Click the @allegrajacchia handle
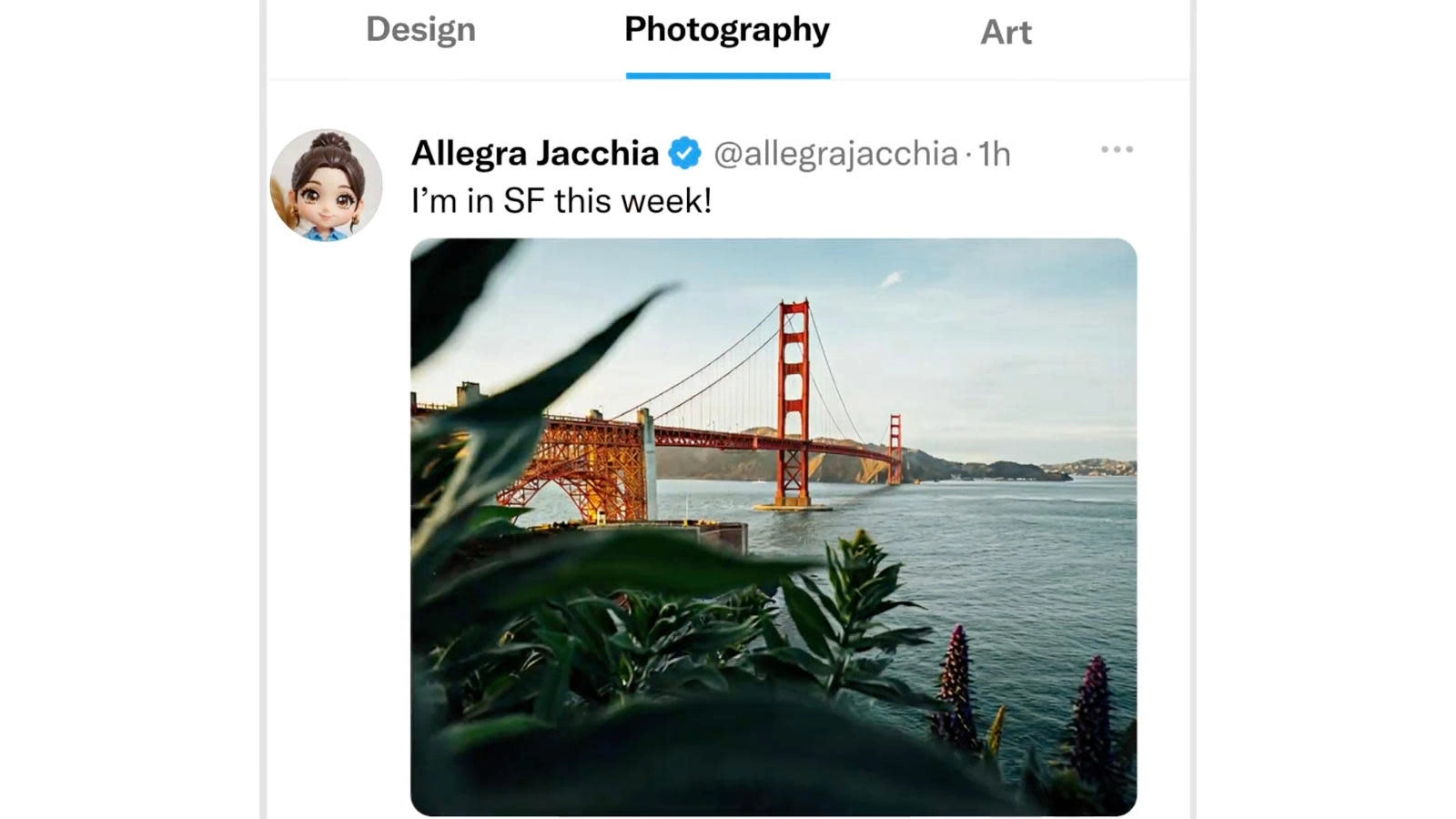Screen dimensions: 1456x819 tap(835, 154)
